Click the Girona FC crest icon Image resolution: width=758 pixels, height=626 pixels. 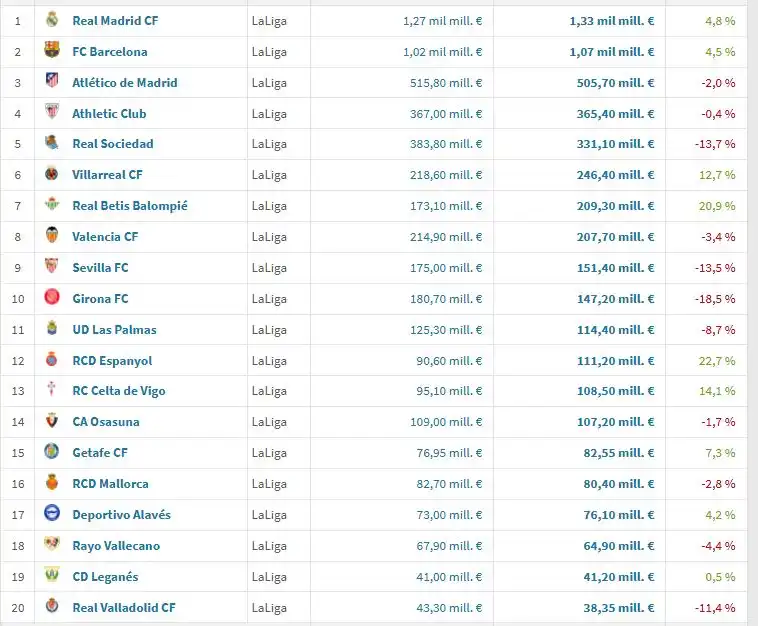click(52, 298)
